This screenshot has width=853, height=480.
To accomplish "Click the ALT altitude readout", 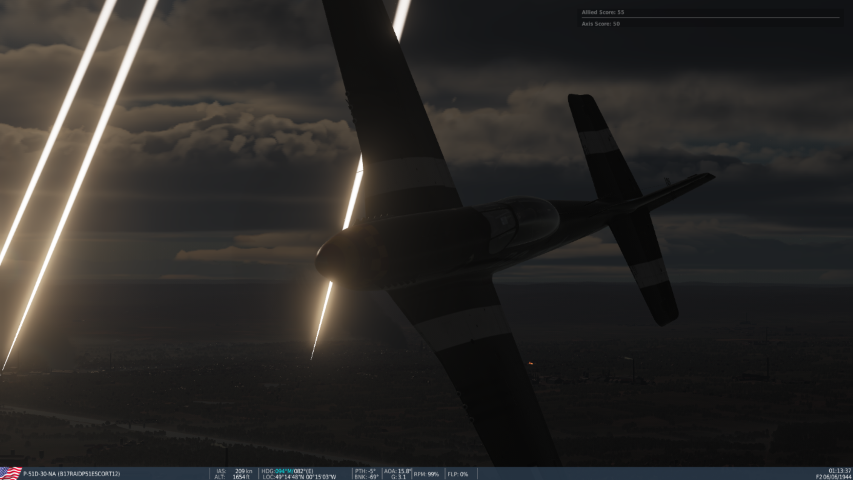I will (x=234, y=477).
